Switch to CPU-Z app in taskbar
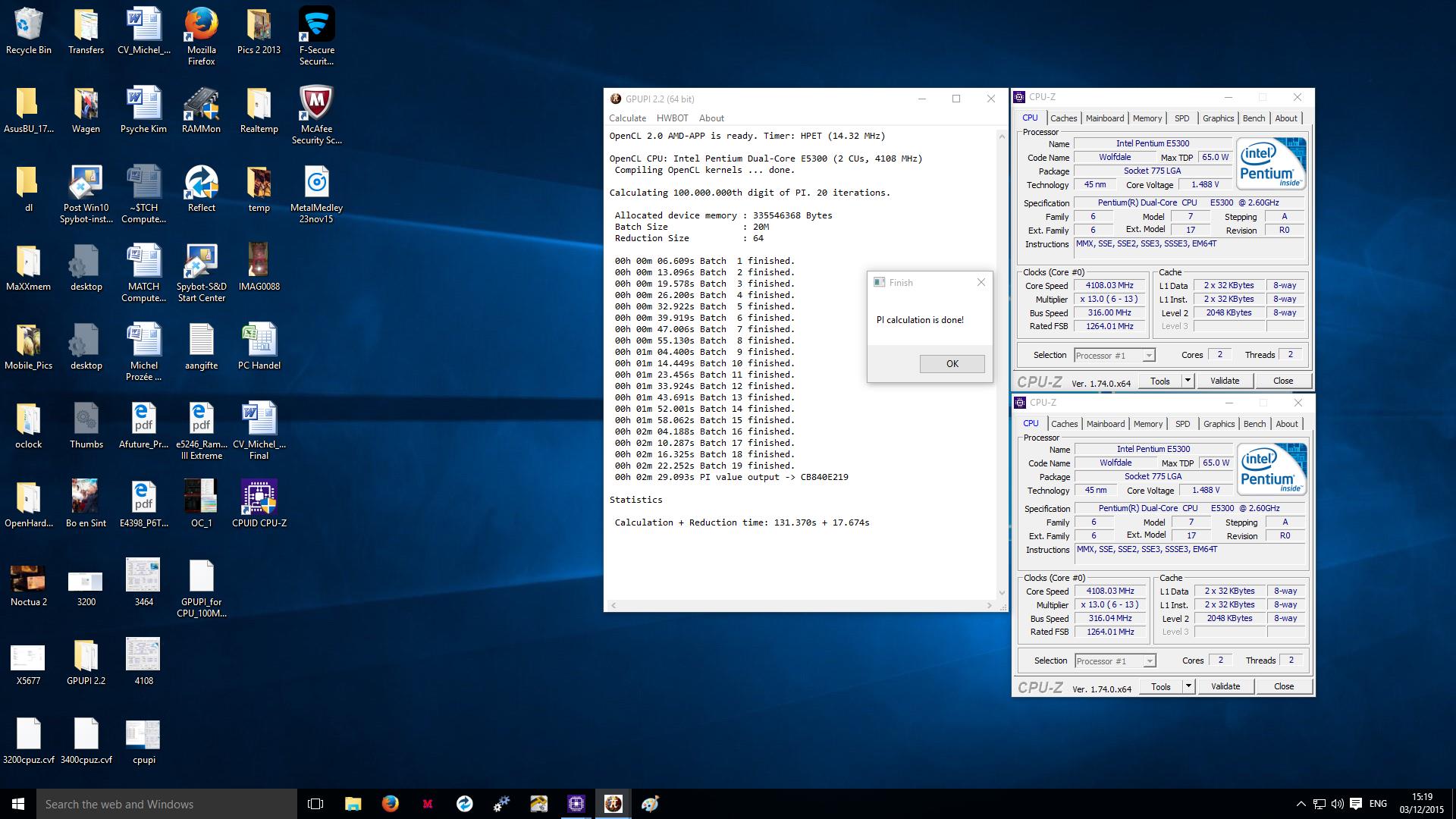The image size is (1456, 819). pyautogui.click(x=576, y=804)
